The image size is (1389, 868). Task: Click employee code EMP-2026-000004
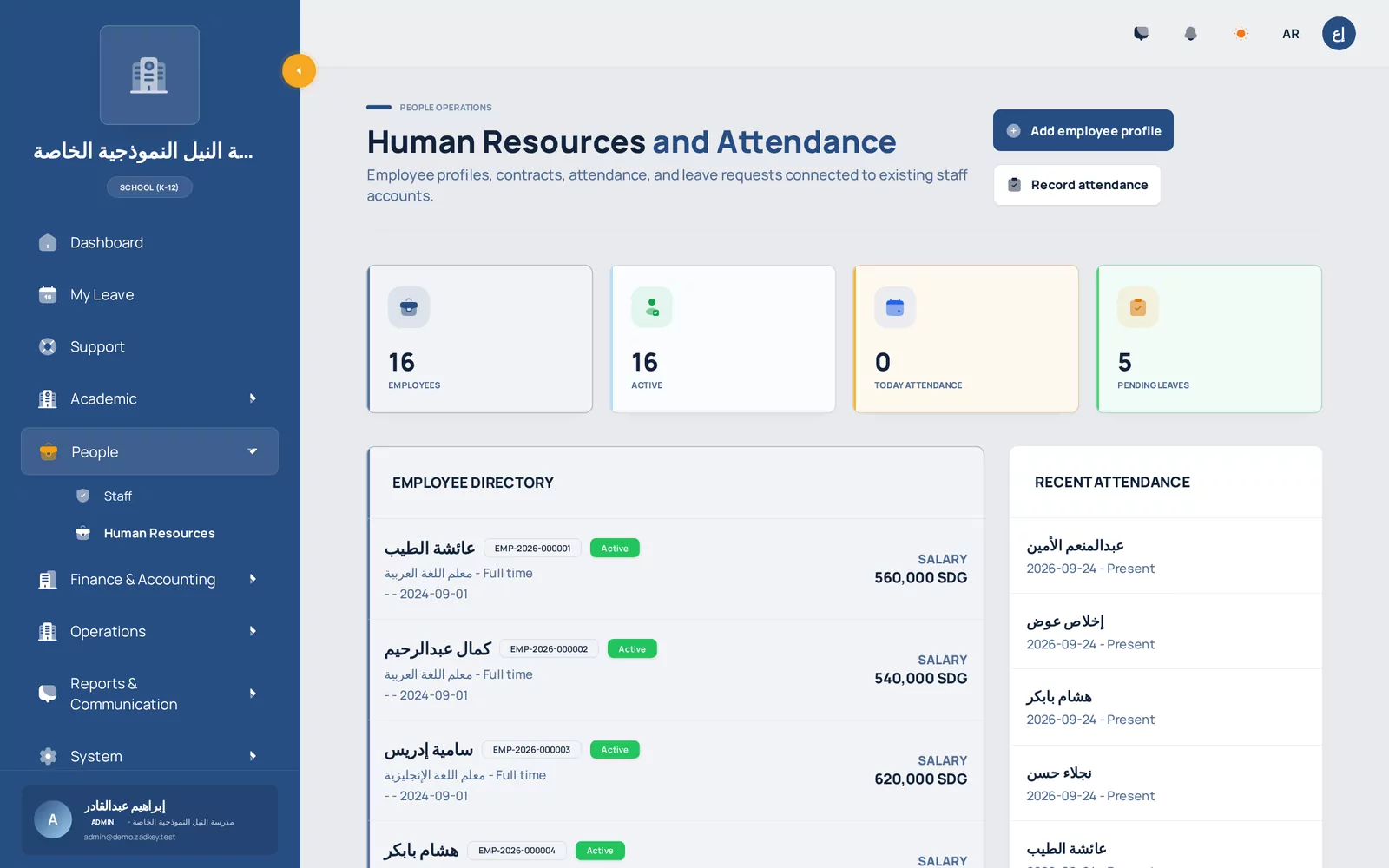[x=517, y=851]
